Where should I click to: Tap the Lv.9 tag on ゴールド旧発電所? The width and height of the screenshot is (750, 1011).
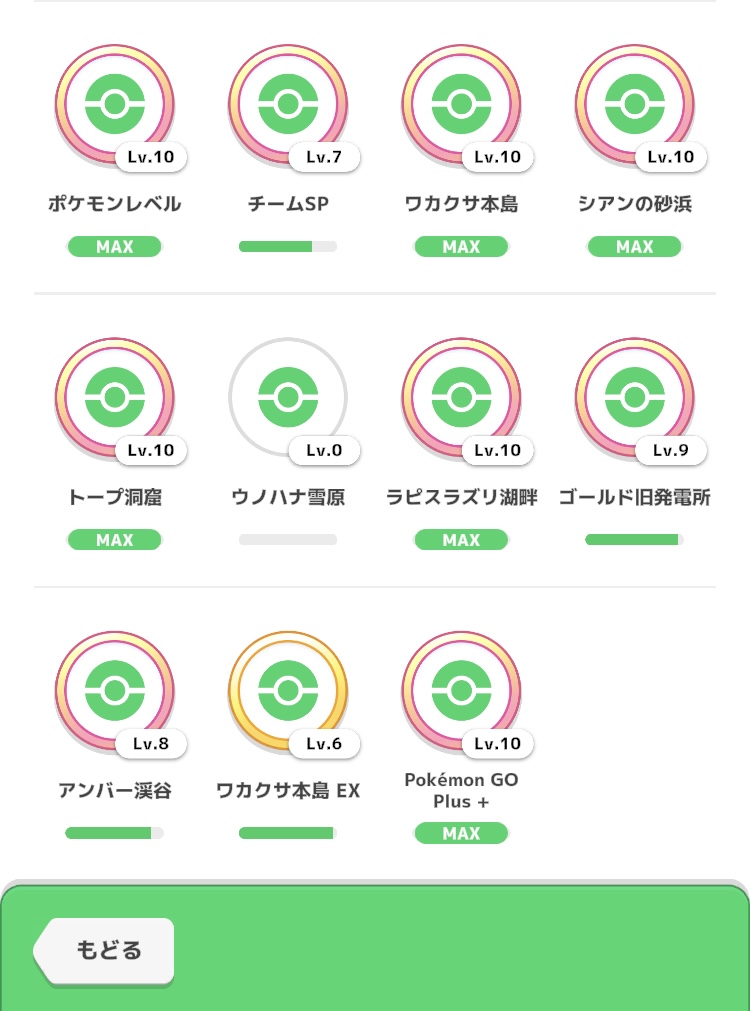[x=670, y=450]
